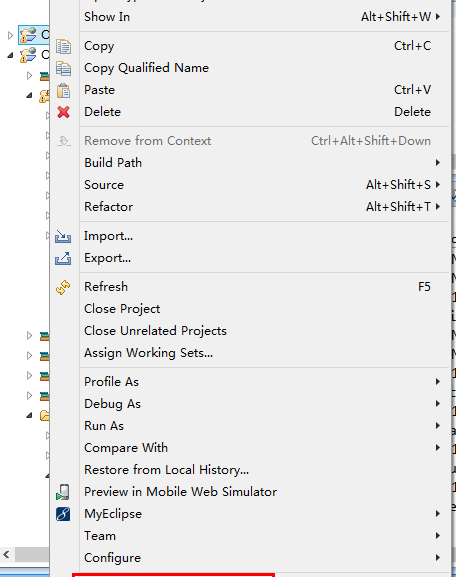
Task: Click the Mobile Web Simulator phone icon
Action: (63, 492)
